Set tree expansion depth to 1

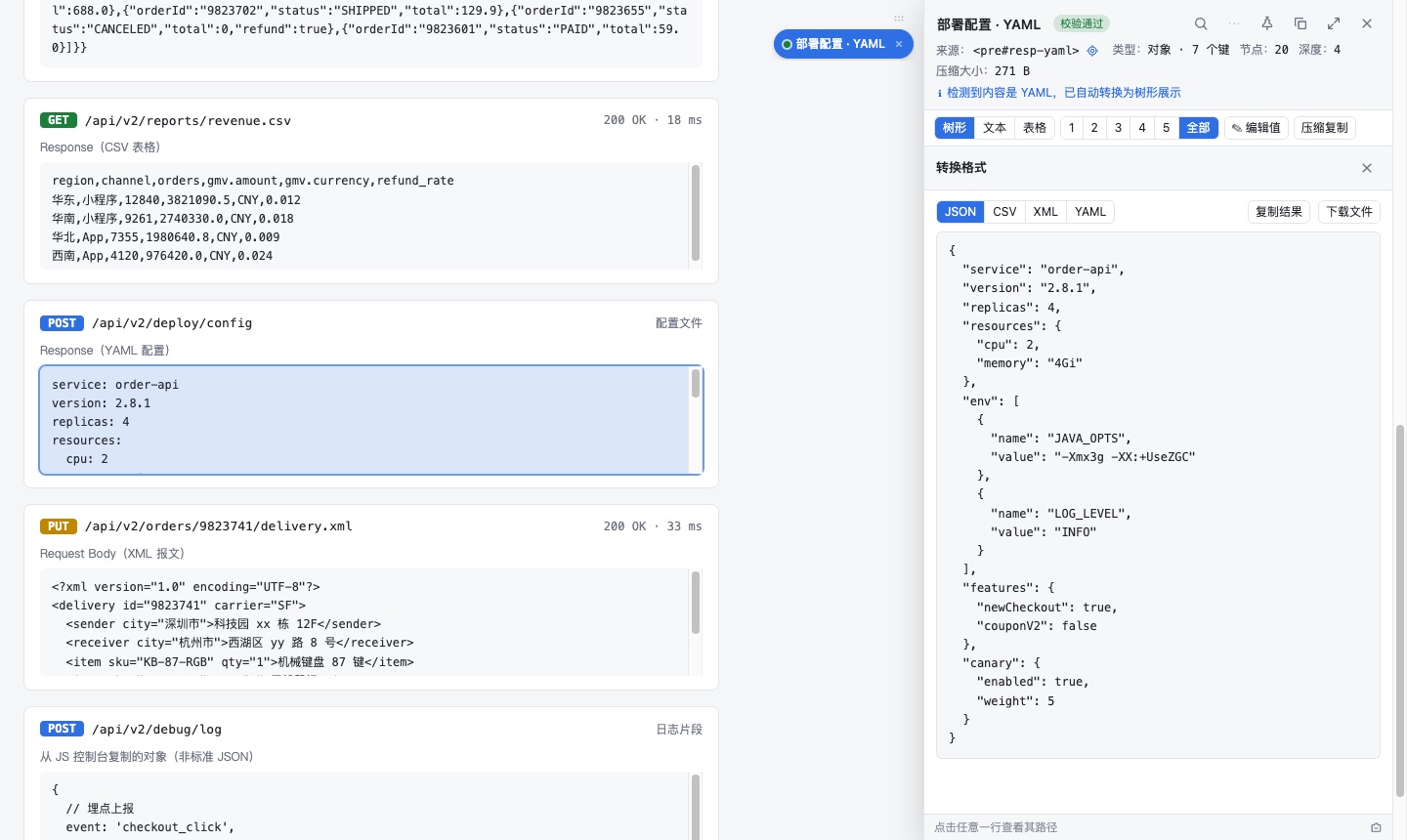click(1072, 128)
